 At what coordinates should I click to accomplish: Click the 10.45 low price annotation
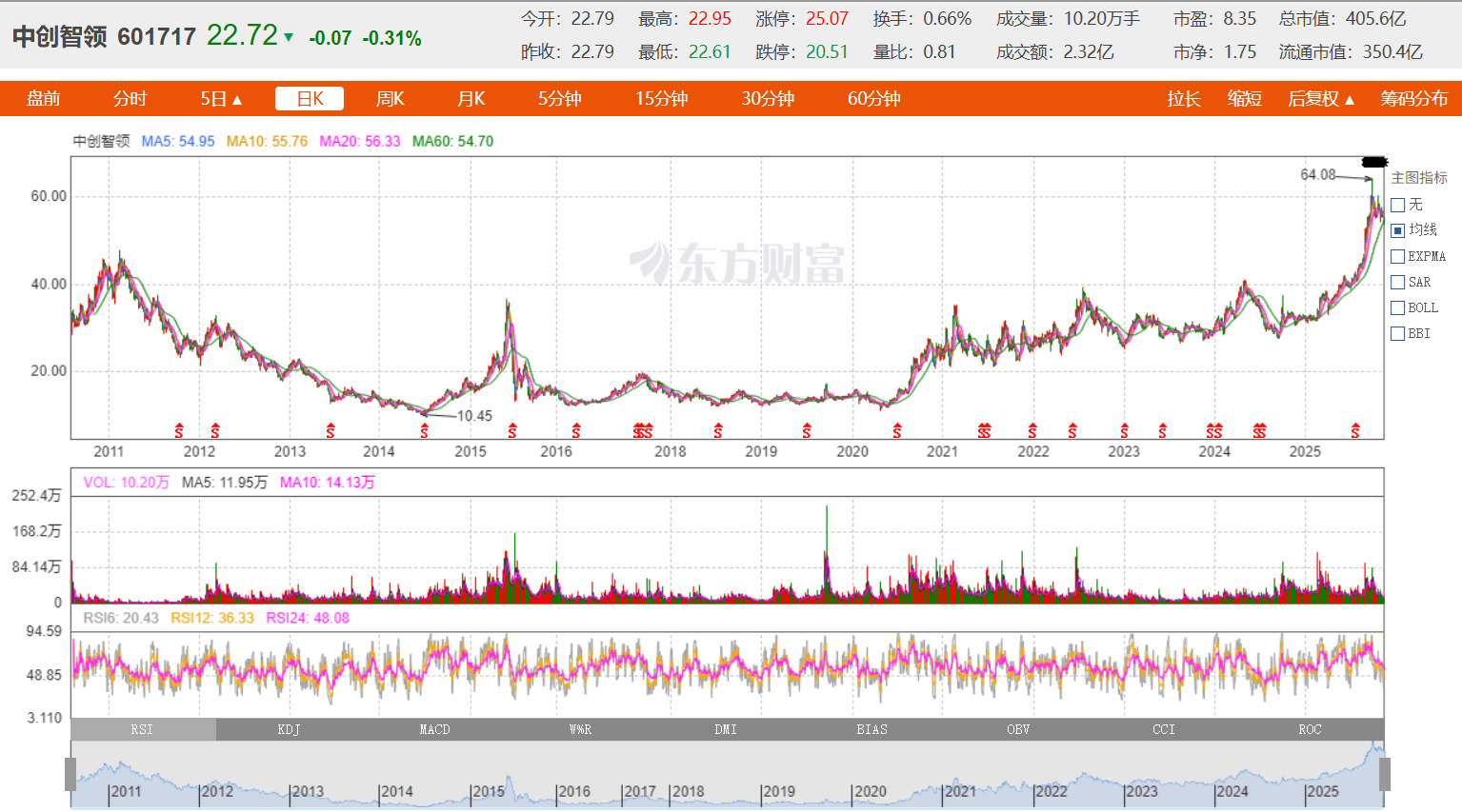(x=474, y=416)
